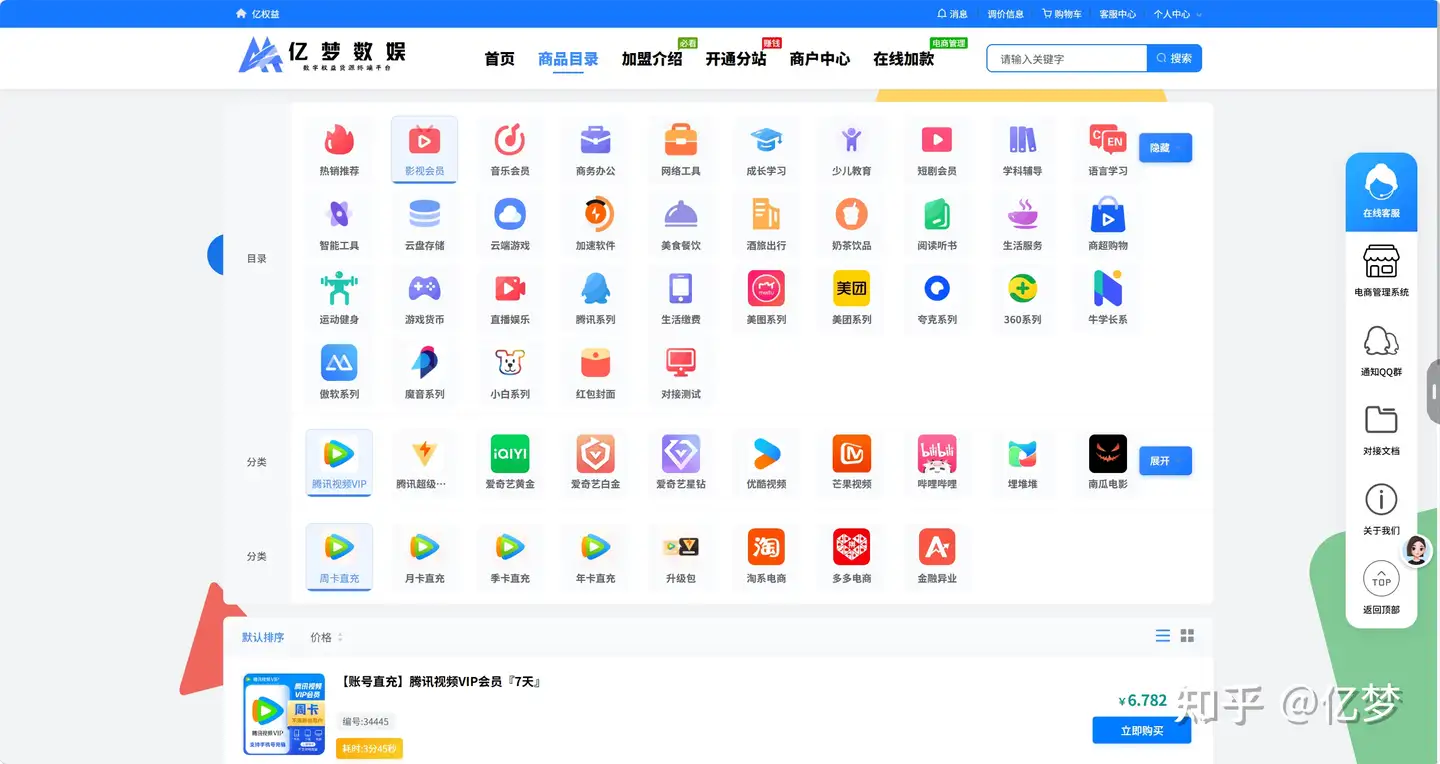The height and width of the screenshot is (764, 1440).
Task: Collapse the catalog with 隐藏 button
Action: (x=1165, y=148)
